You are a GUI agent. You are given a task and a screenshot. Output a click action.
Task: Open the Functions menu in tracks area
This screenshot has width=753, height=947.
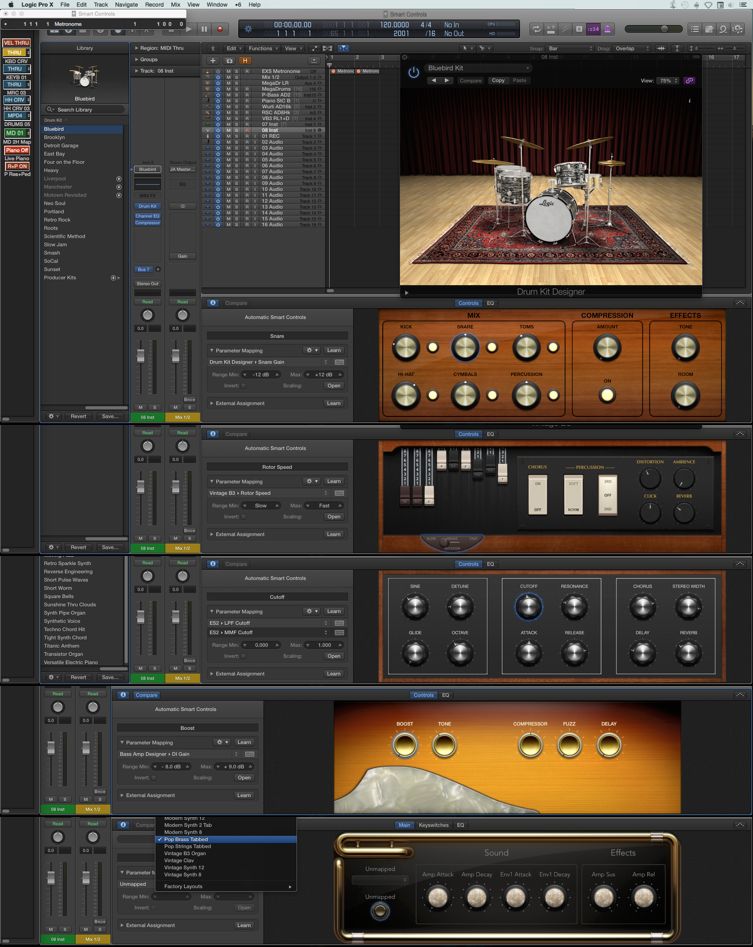pos(262,48)
